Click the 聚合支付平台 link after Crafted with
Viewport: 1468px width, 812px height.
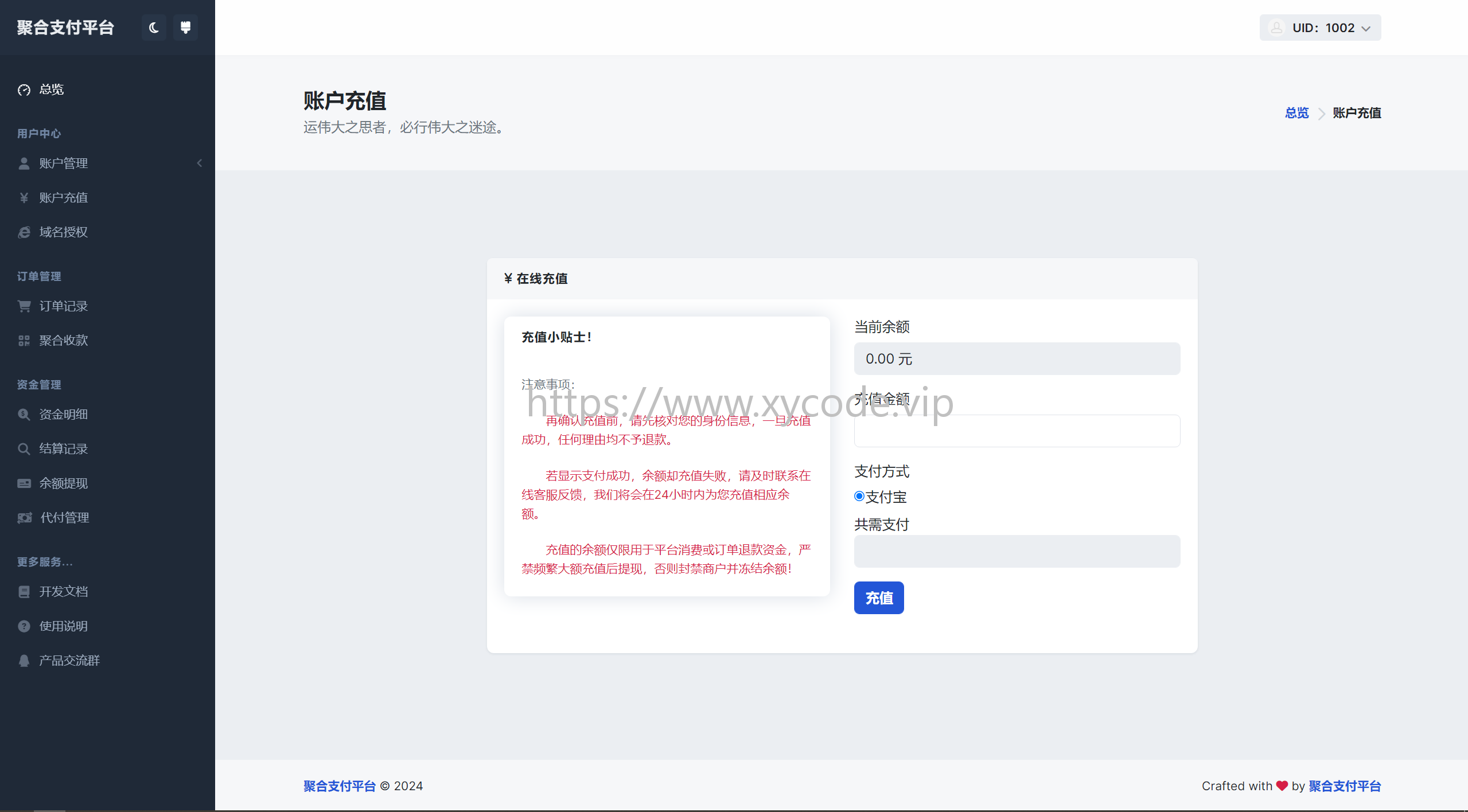1345,786
